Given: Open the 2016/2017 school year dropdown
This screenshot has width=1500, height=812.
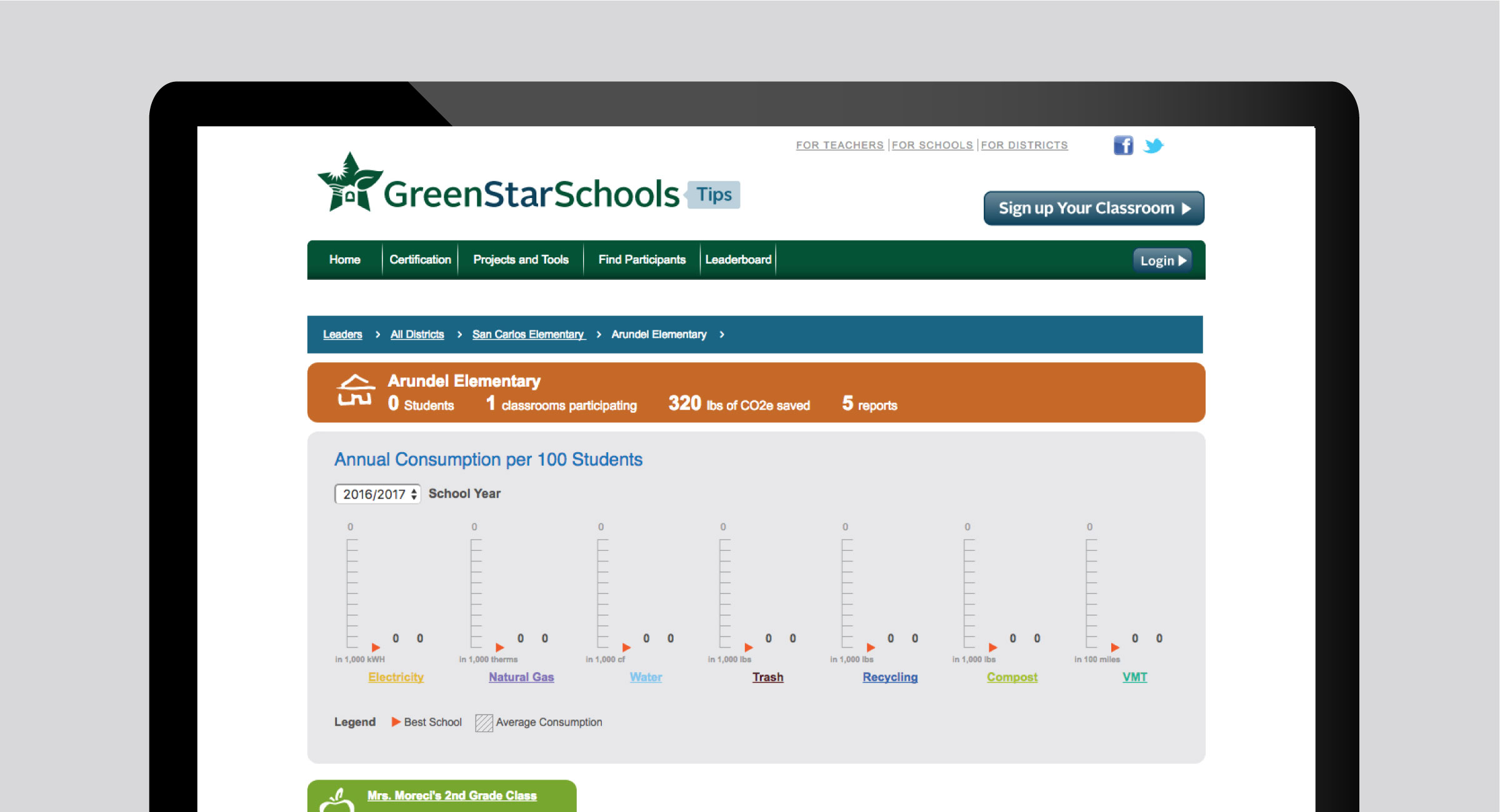Looking at the screenshot, I should 377,494.
